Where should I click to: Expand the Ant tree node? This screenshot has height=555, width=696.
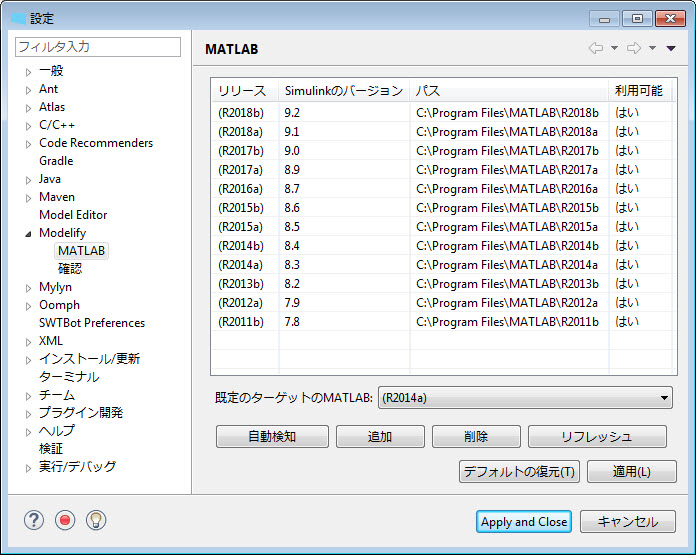click(x=28, y=90)
